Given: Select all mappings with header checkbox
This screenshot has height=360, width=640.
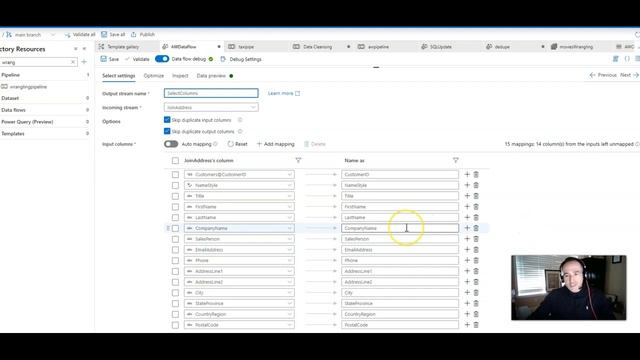Looking at the screenshot, I should [175, 160].
